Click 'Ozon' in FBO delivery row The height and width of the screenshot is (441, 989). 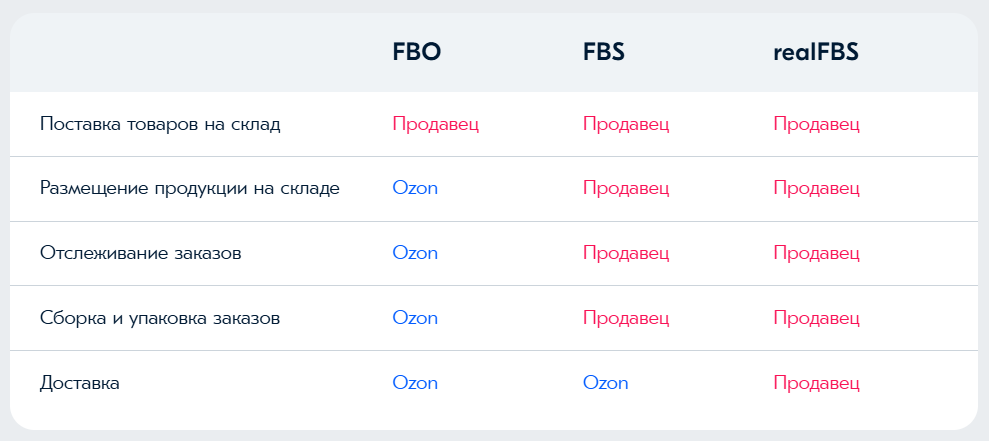(415, 383)
